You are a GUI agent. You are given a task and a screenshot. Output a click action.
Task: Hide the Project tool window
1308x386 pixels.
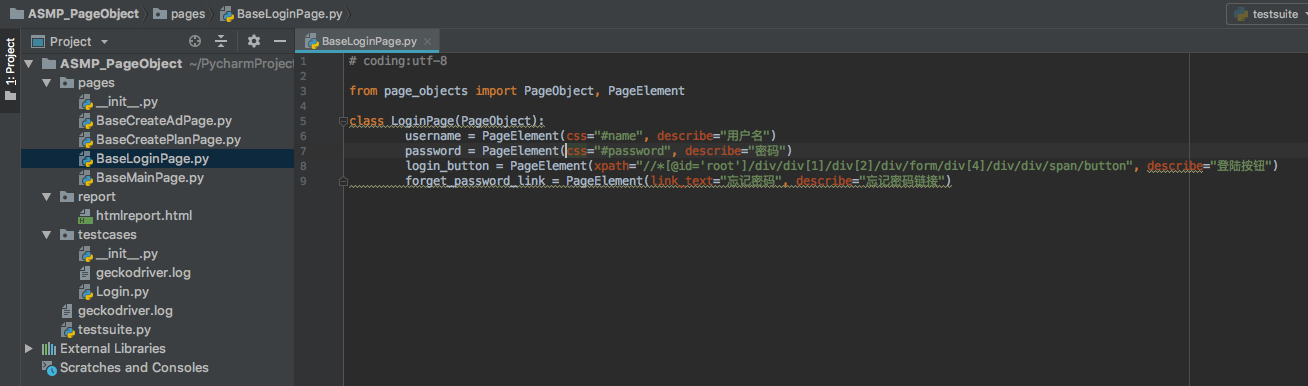click(x=280, y=41)
